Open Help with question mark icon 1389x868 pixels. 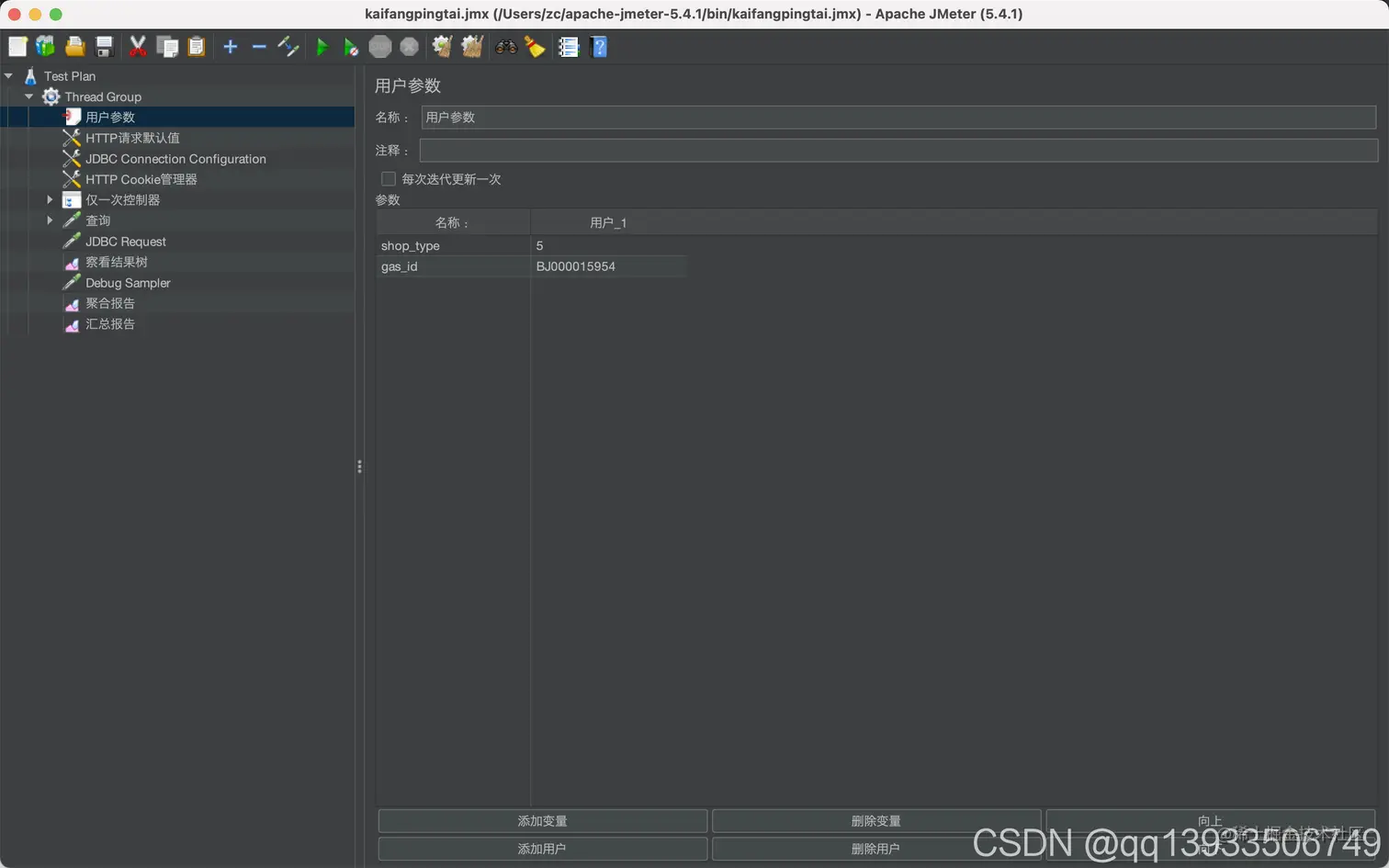599,47
